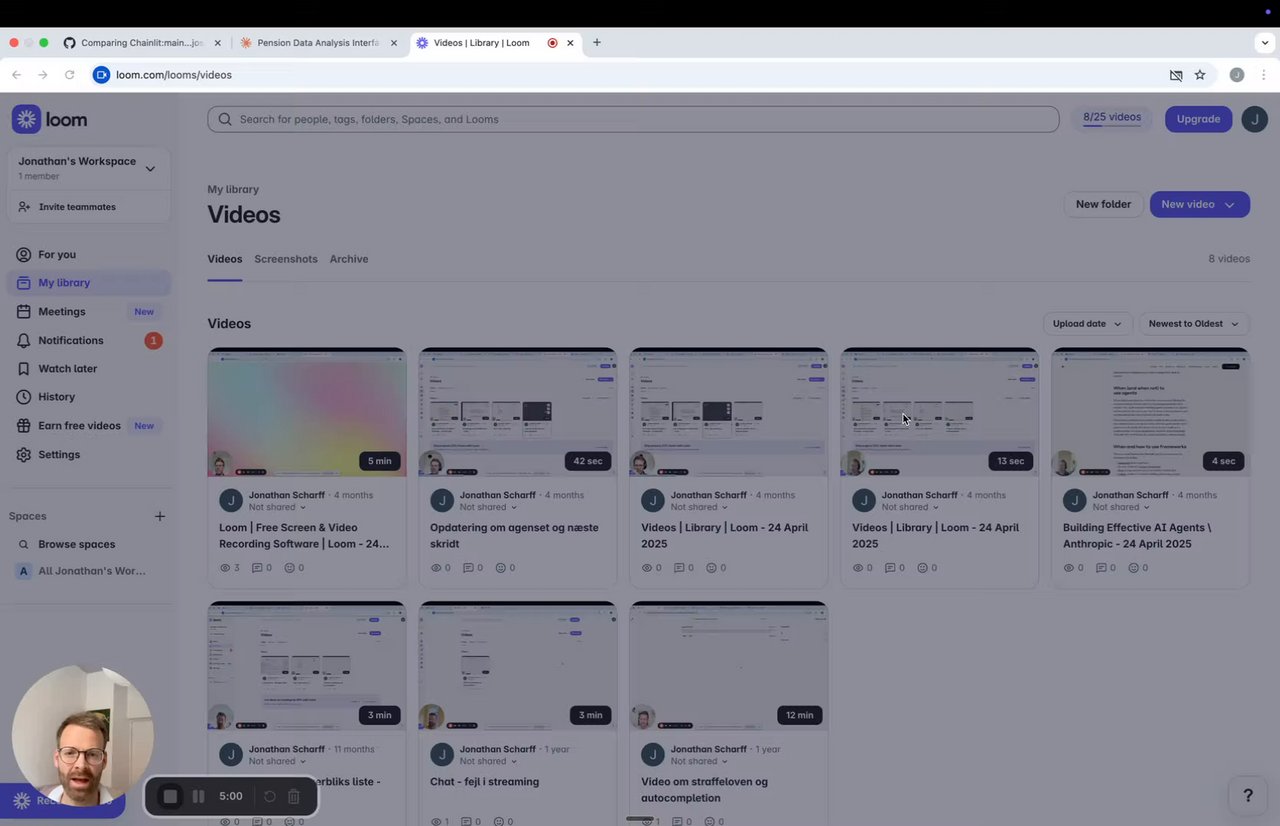
Task: Click the bell icon beside Notifications
Action: (x=24, y=341)
